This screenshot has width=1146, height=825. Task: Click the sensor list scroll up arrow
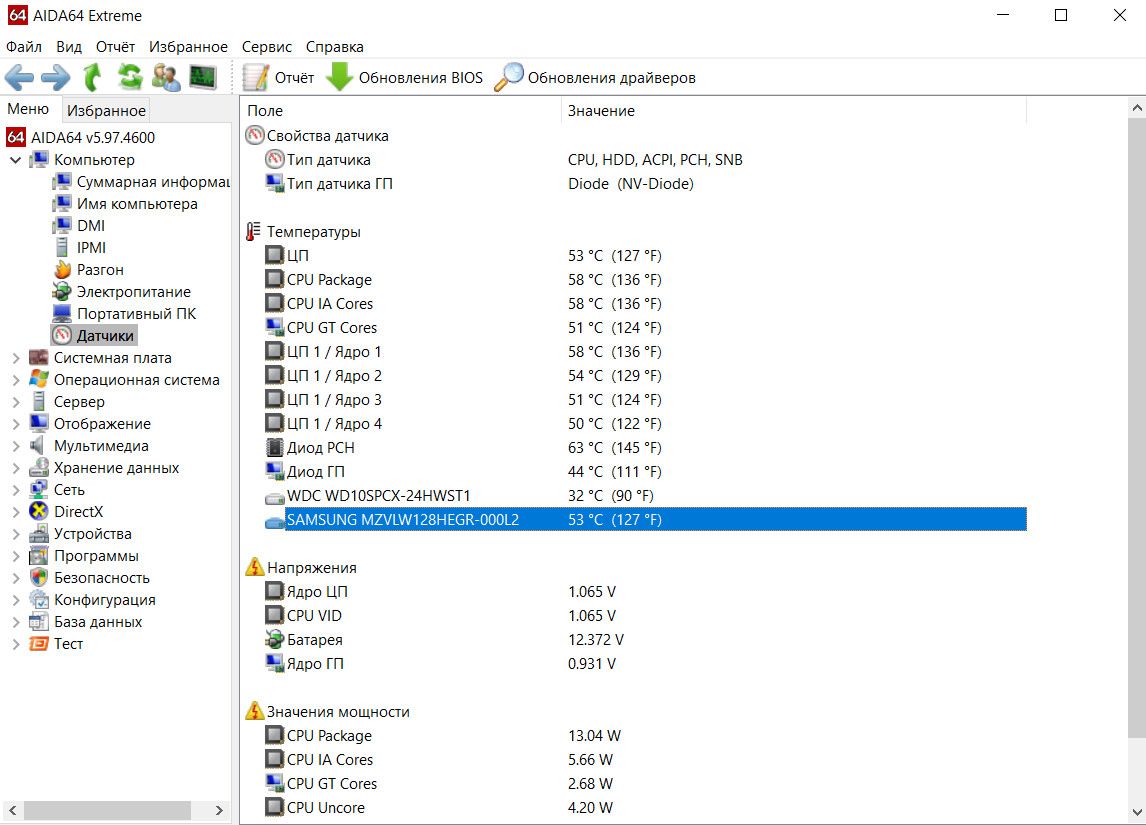1136,108
